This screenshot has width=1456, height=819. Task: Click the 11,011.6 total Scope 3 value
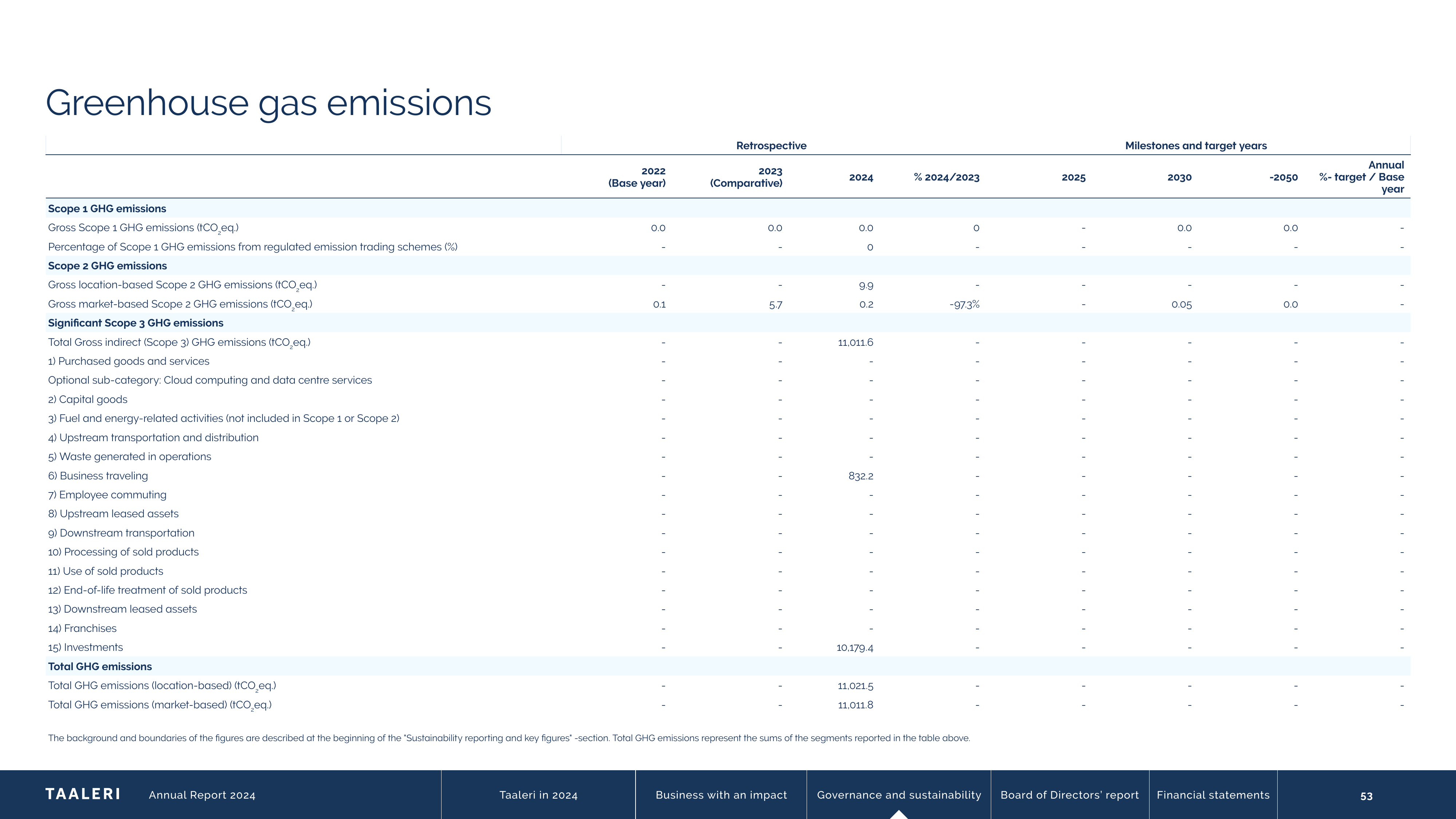[855, 343]
